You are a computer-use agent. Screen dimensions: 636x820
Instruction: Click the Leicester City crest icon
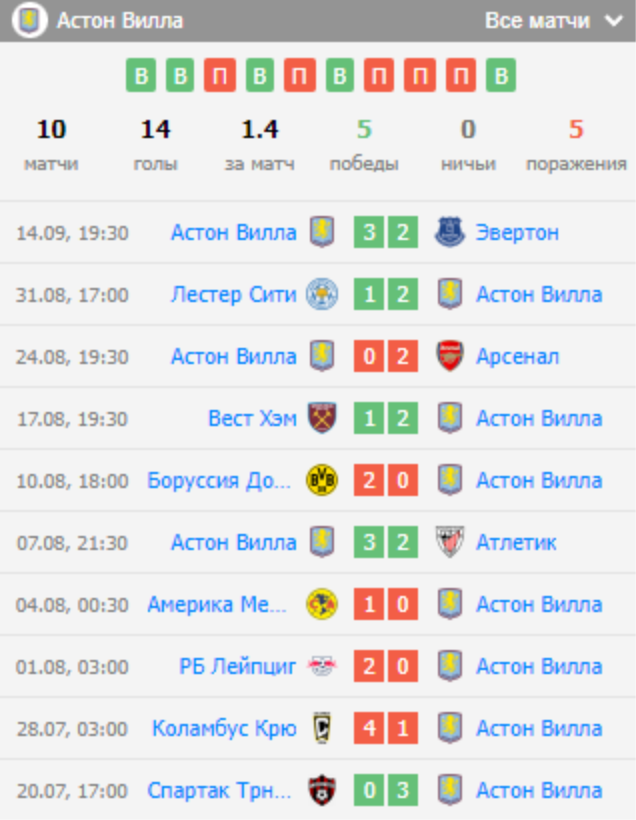click(322, 295)
